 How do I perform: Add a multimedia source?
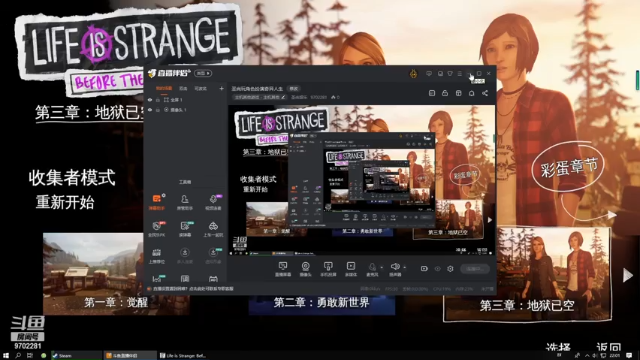tap(351, 269)
